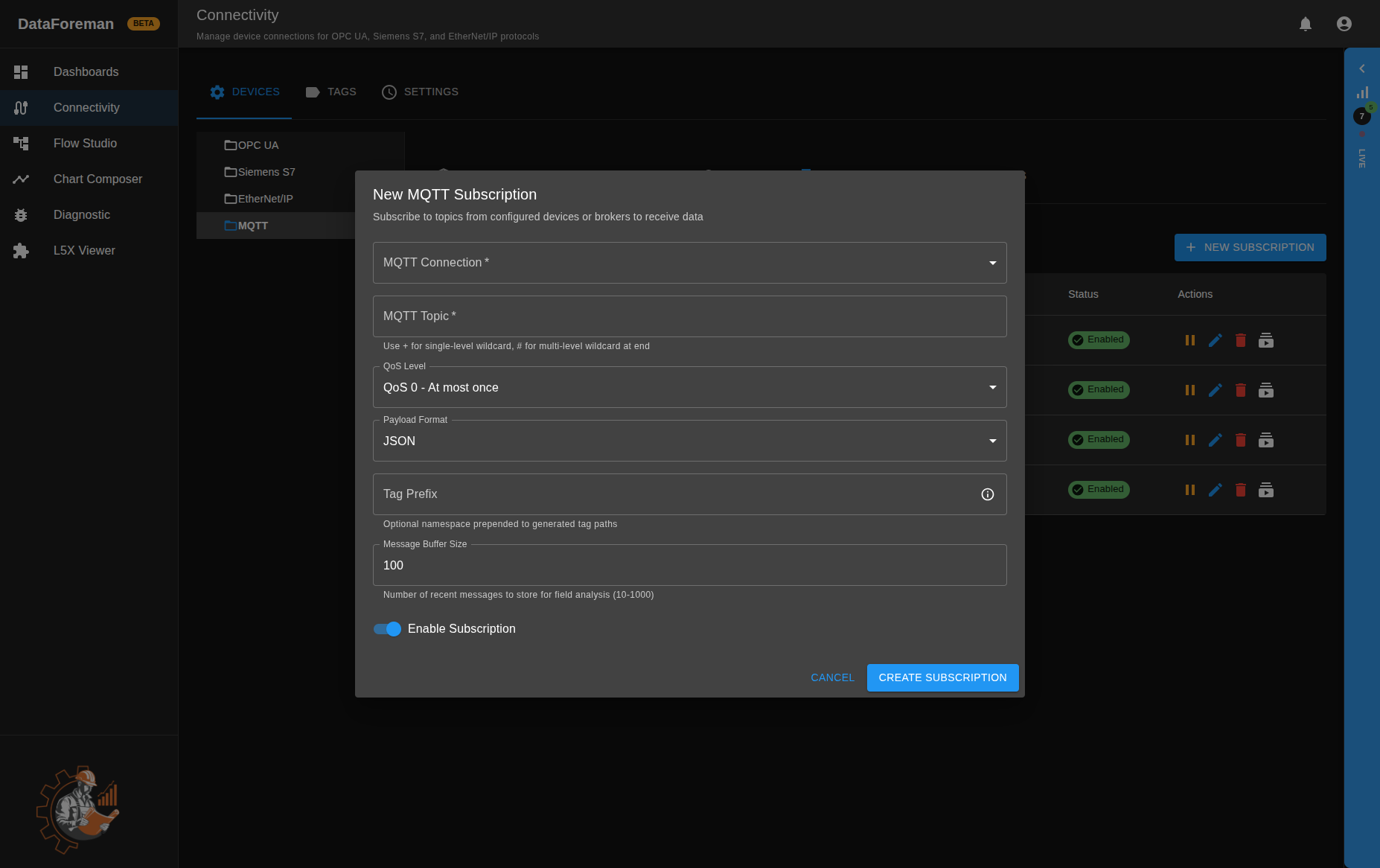Disable the Enable Subscription toggle
Screen dimensions: 1380x868
click(x=387, y=629)
